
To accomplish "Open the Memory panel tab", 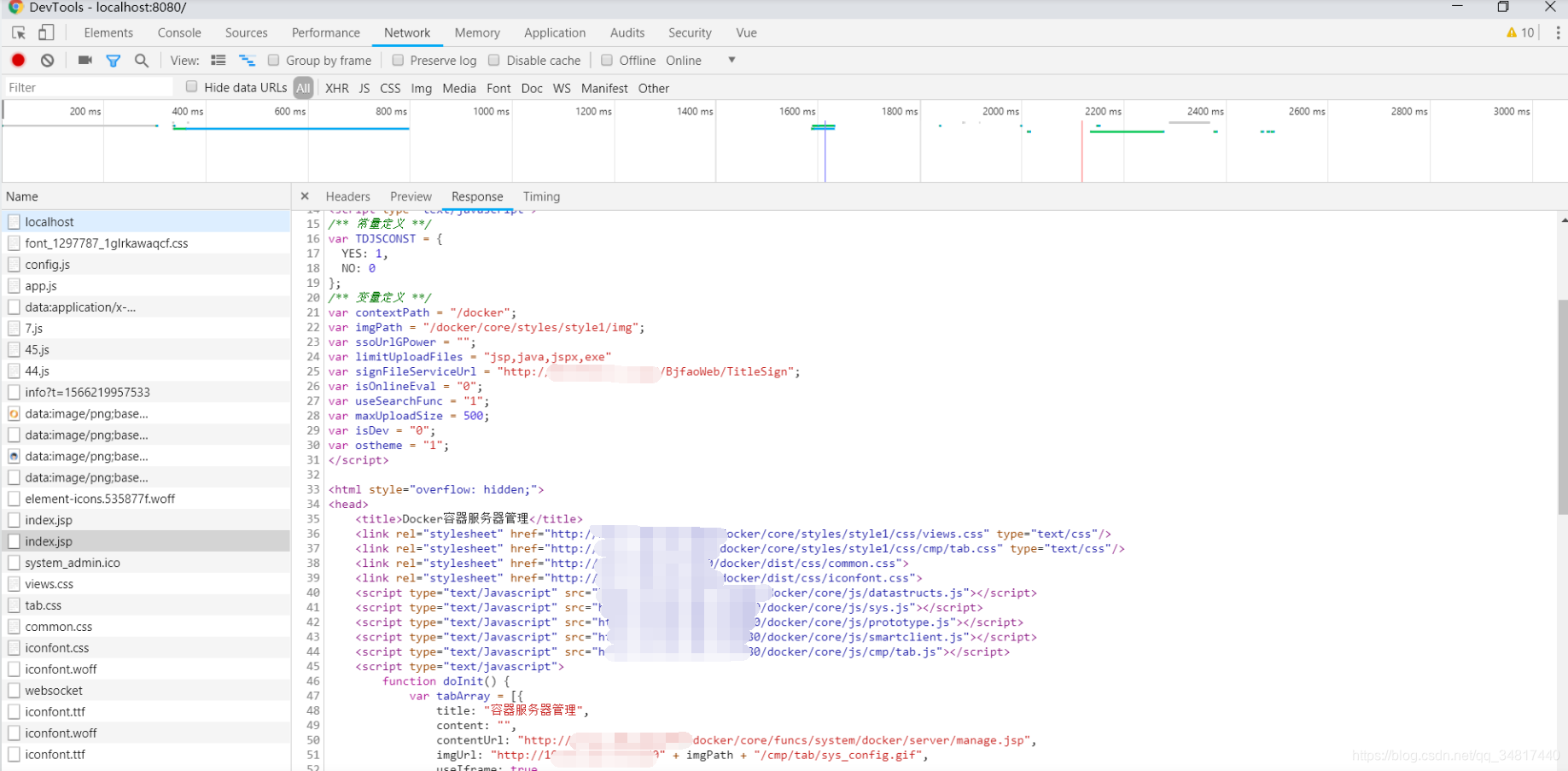I will click(477, 32).
